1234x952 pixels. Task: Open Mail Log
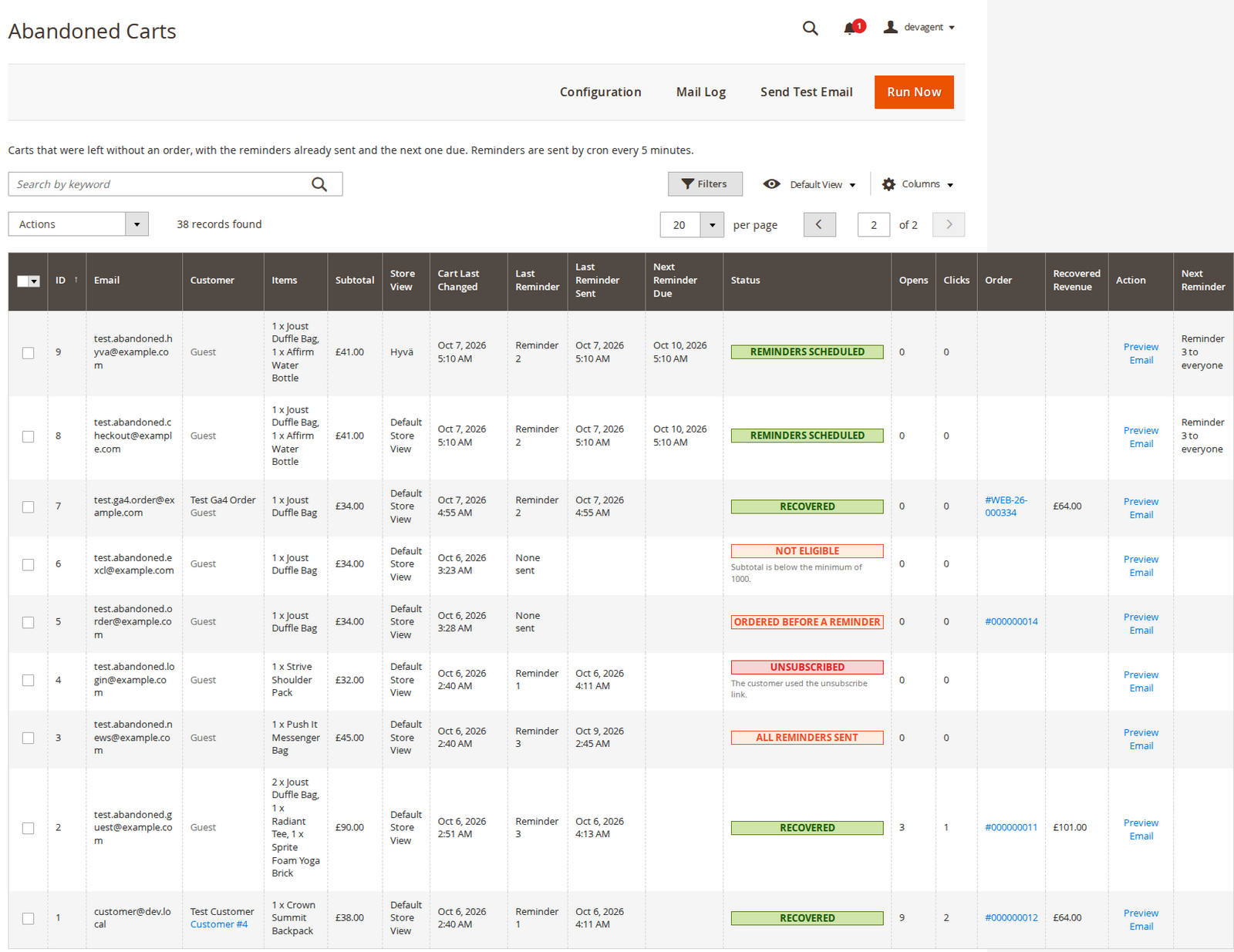coord(700,92)
